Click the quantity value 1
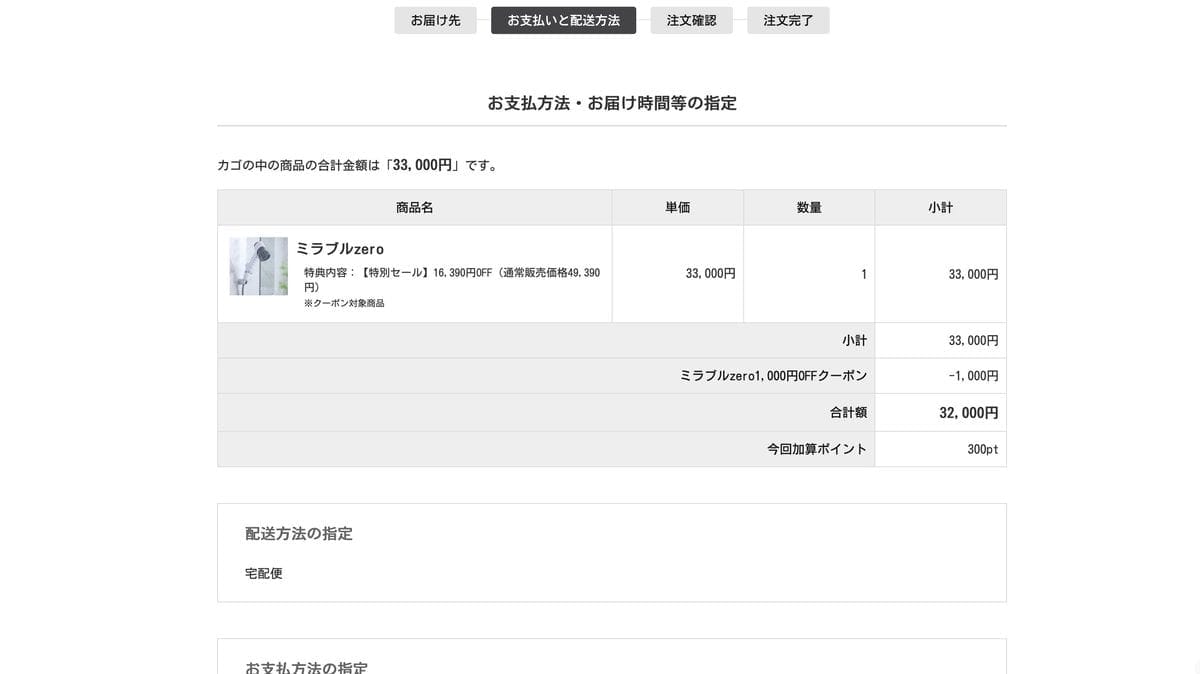This screenshot has width=1200, height=674. tap(864, 274)
